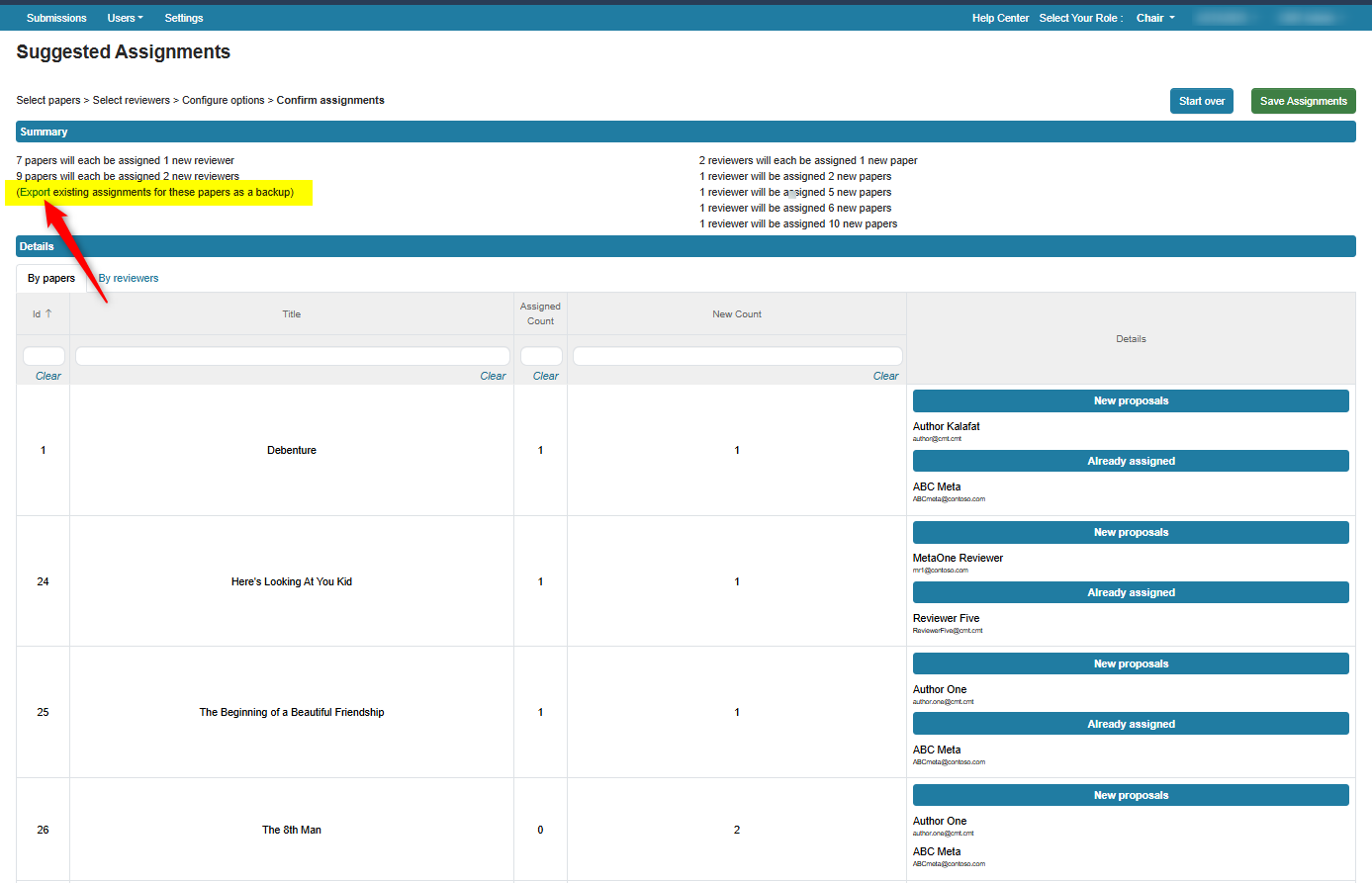Go back to Select papers step
Image resolution: width=1372 pixels, height=883 pixels.
[47, 99]
